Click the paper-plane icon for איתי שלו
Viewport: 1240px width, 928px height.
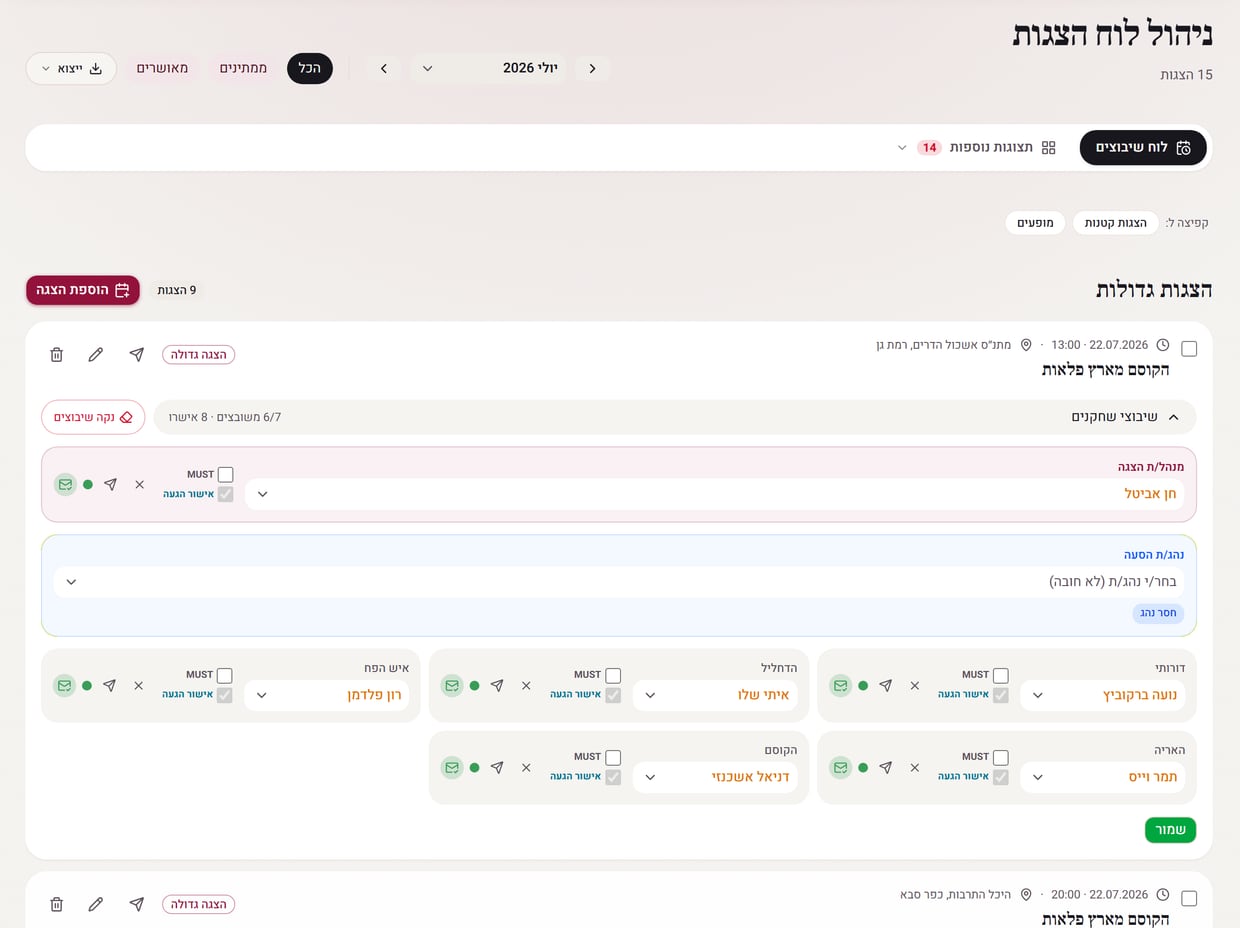(498, 686)
